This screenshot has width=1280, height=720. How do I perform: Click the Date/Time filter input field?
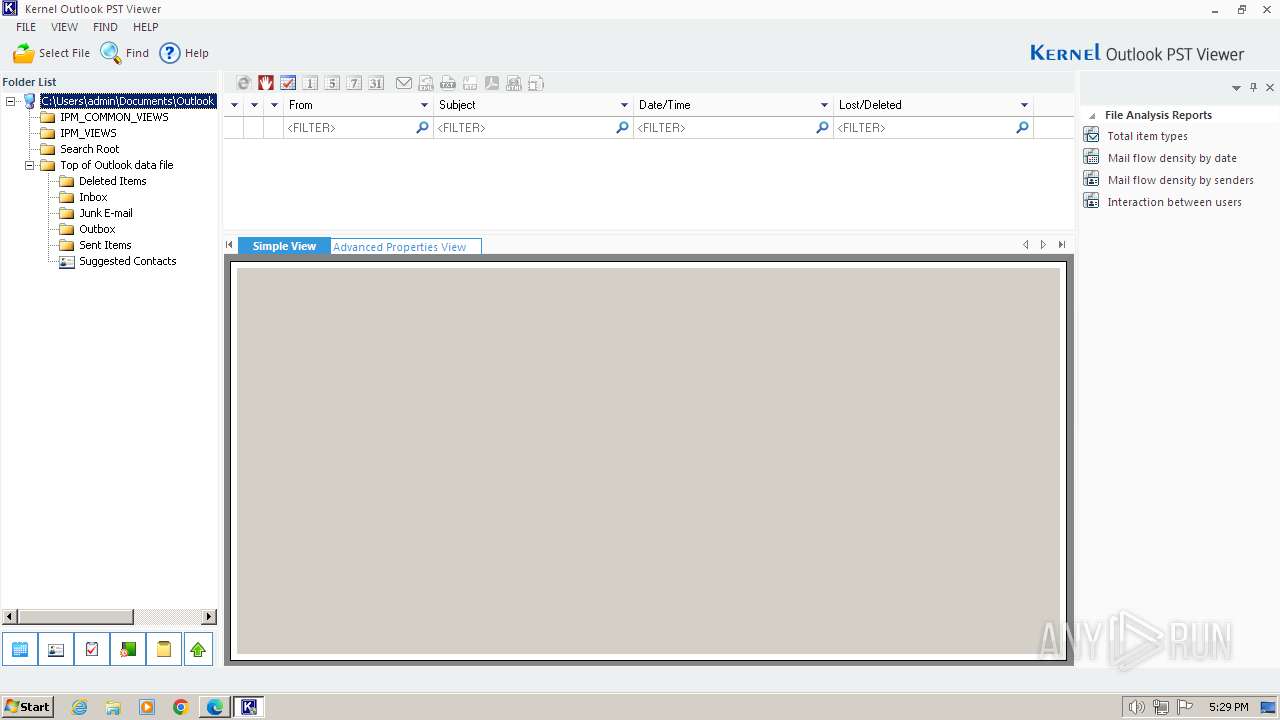point(733,128)
